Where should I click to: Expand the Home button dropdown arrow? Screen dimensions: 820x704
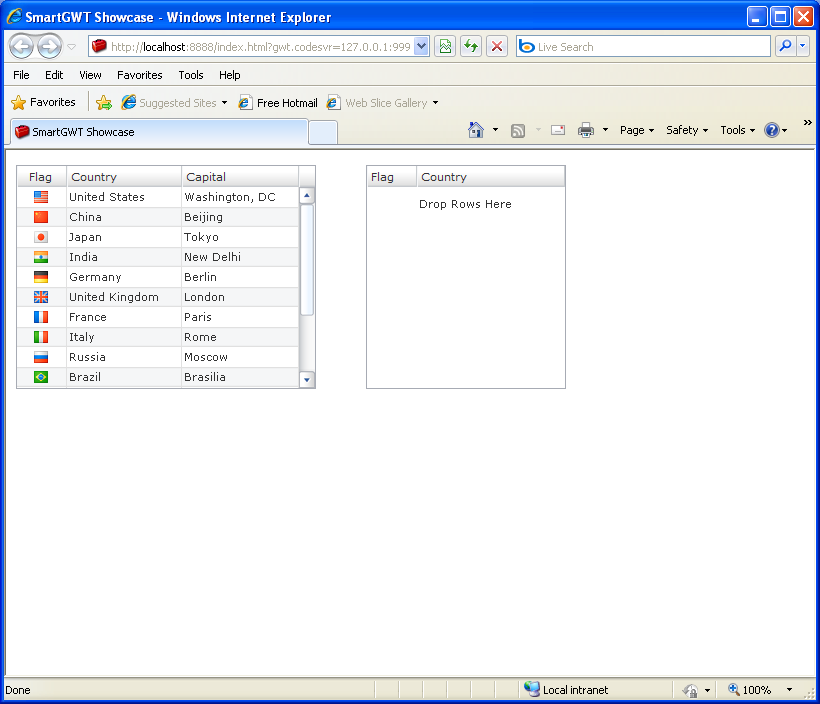(x=495, y=130)
